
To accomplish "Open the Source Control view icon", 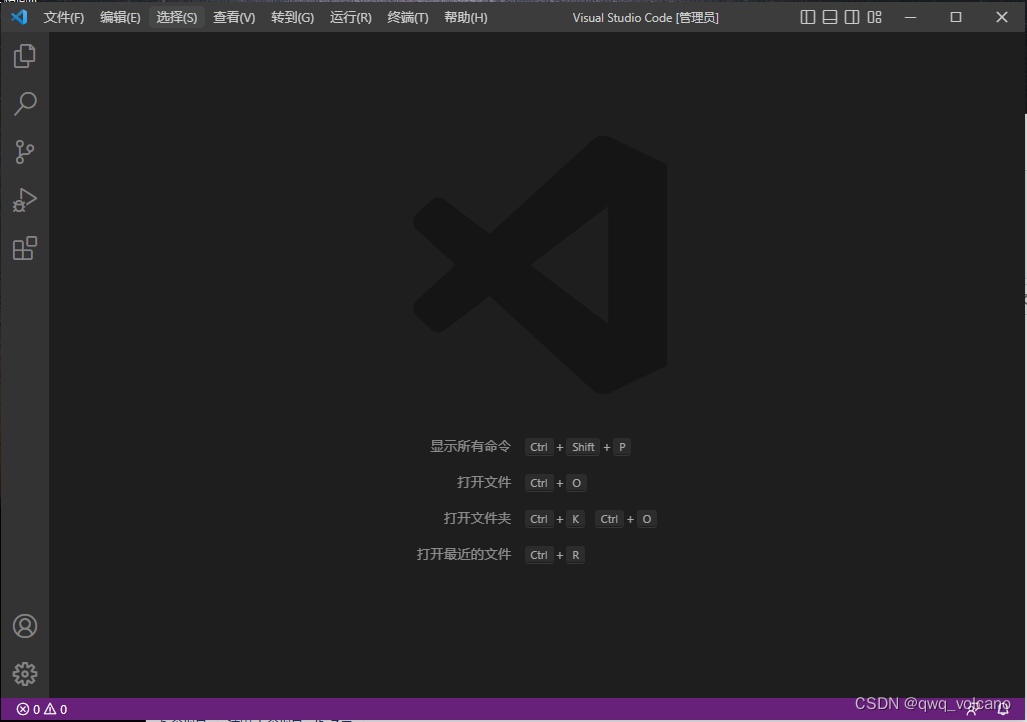I will click(x=25, y=152).
